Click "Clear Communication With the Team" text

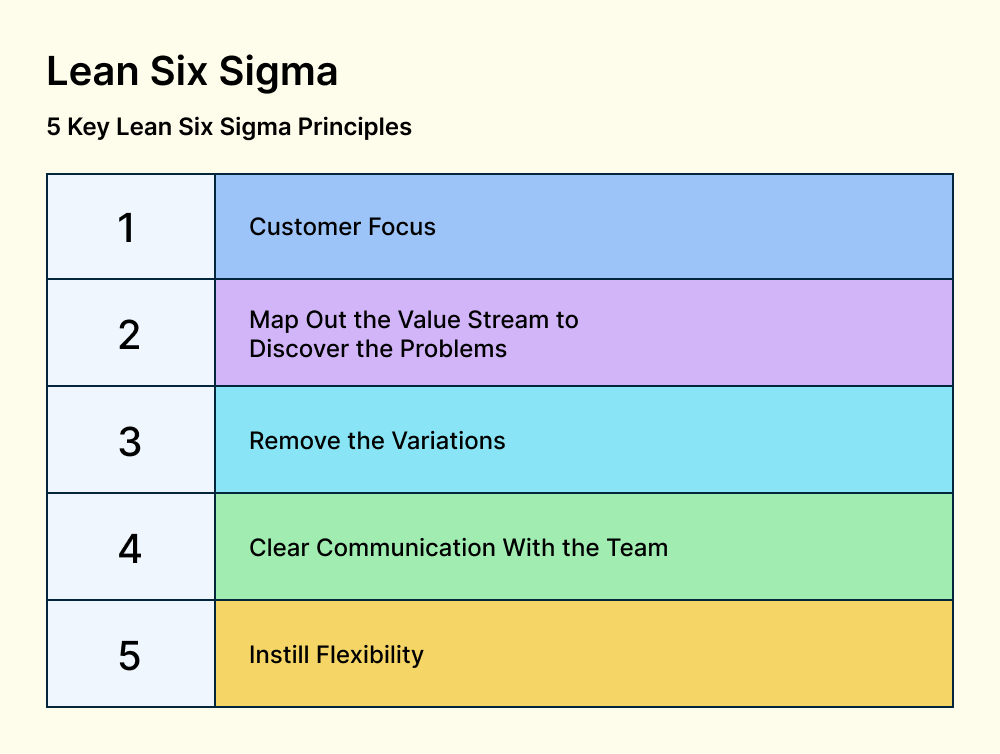pyautogui.click(x=458, y=548)
